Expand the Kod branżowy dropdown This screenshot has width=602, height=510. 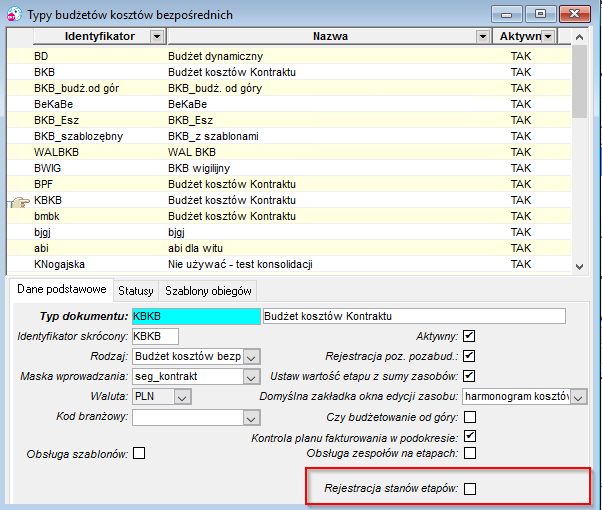click(x=251, y=418)
